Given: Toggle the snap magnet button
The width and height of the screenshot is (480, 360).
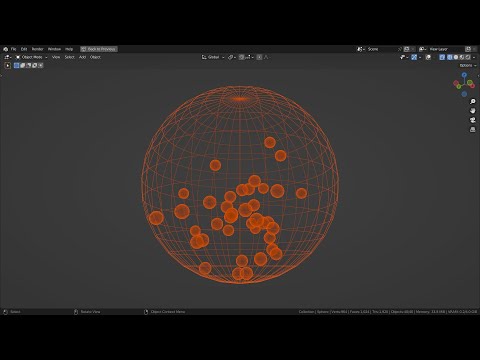Looking at the screenshot, I should (x=242, y=57).
